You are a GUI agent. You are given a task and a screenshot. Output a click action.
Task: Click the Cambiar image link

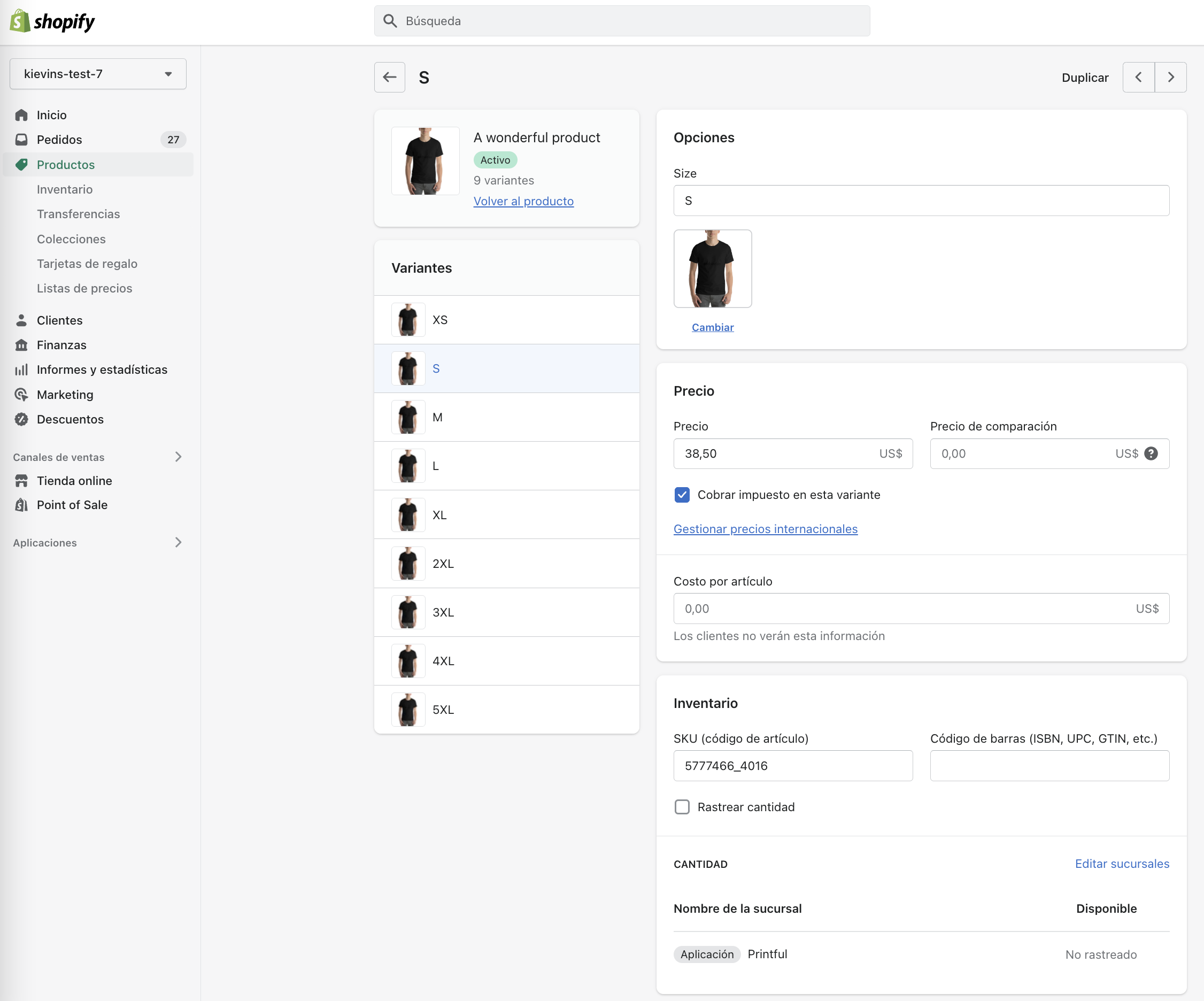(713, 327)
